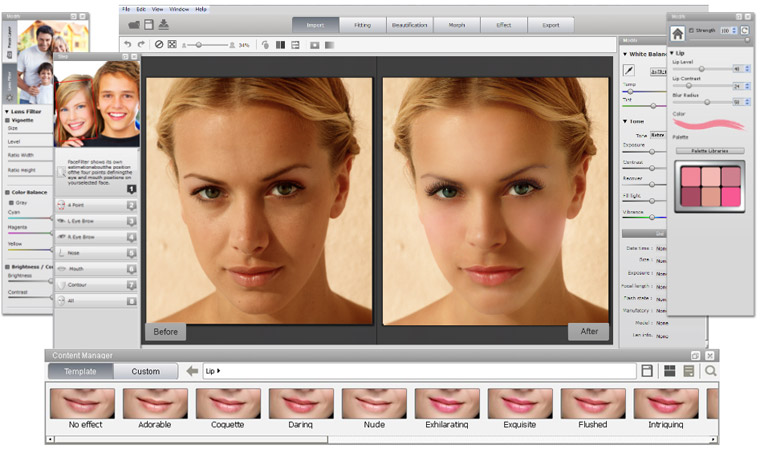Collapse the Lens Filter section

[x=8, y=111]
